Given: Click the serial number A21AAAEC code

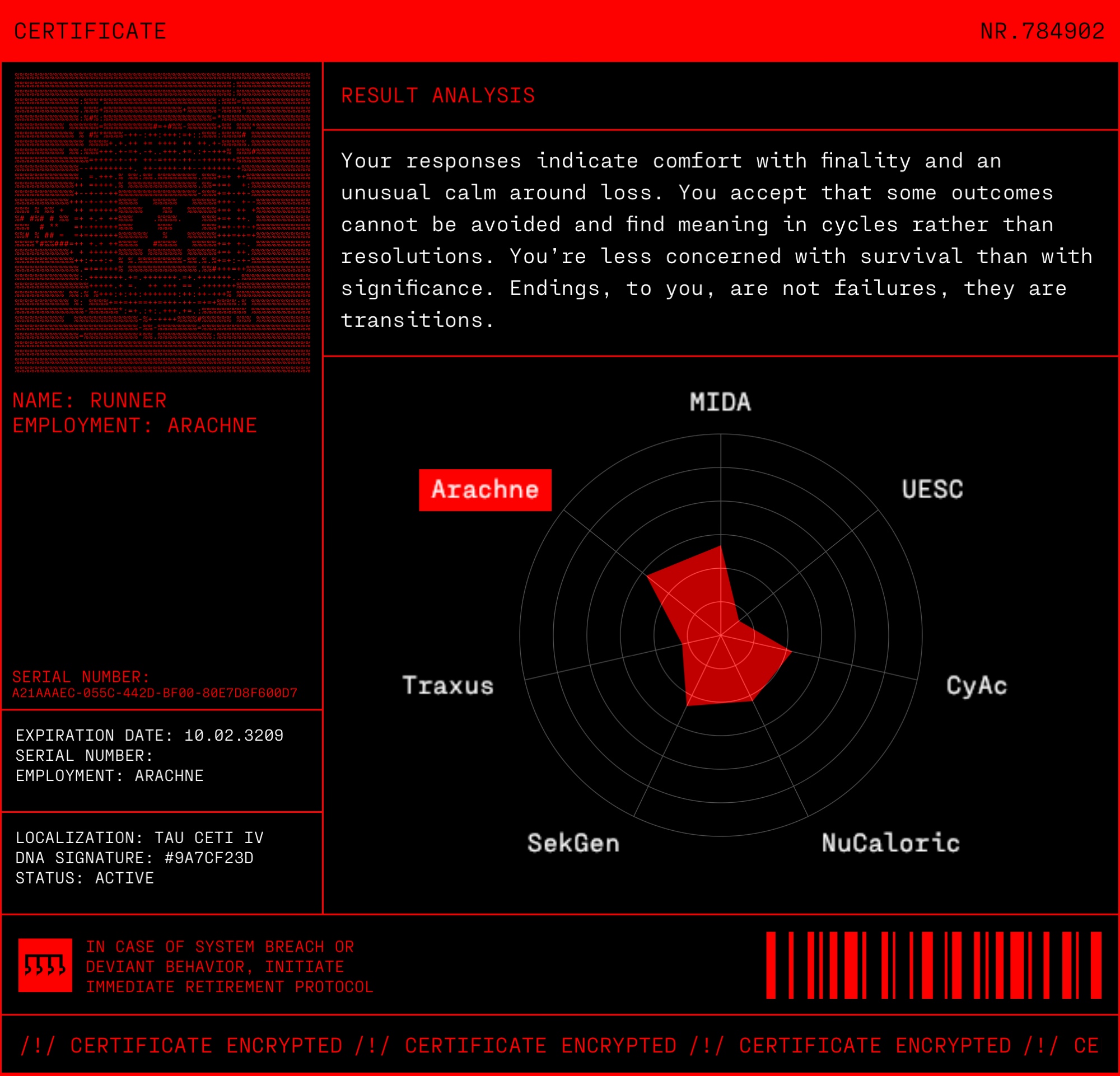Looking at the screenshot, I should click(155, 693).
